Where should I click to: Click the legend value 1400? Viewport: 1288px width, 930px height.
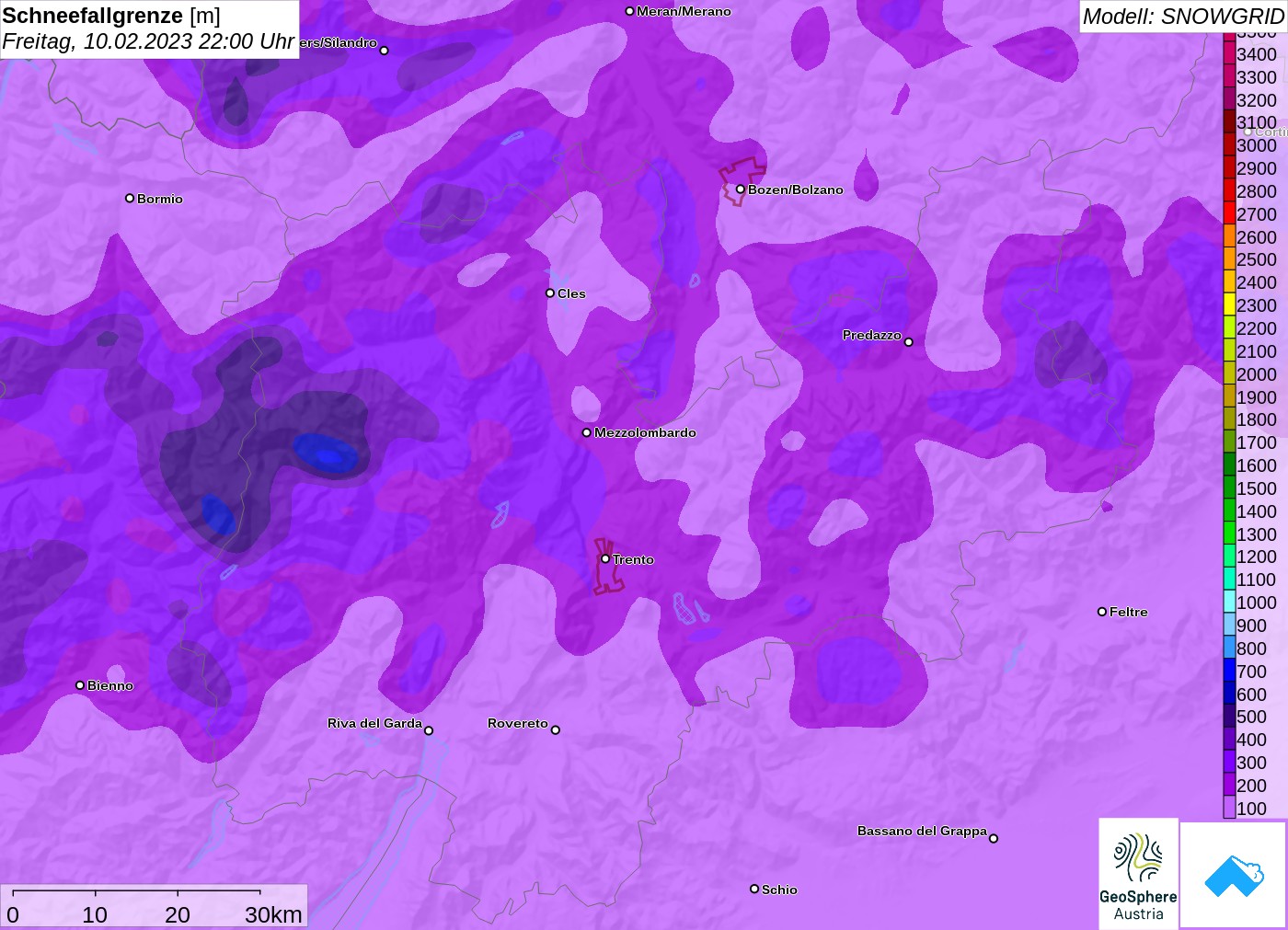[x=1257, y=511]
